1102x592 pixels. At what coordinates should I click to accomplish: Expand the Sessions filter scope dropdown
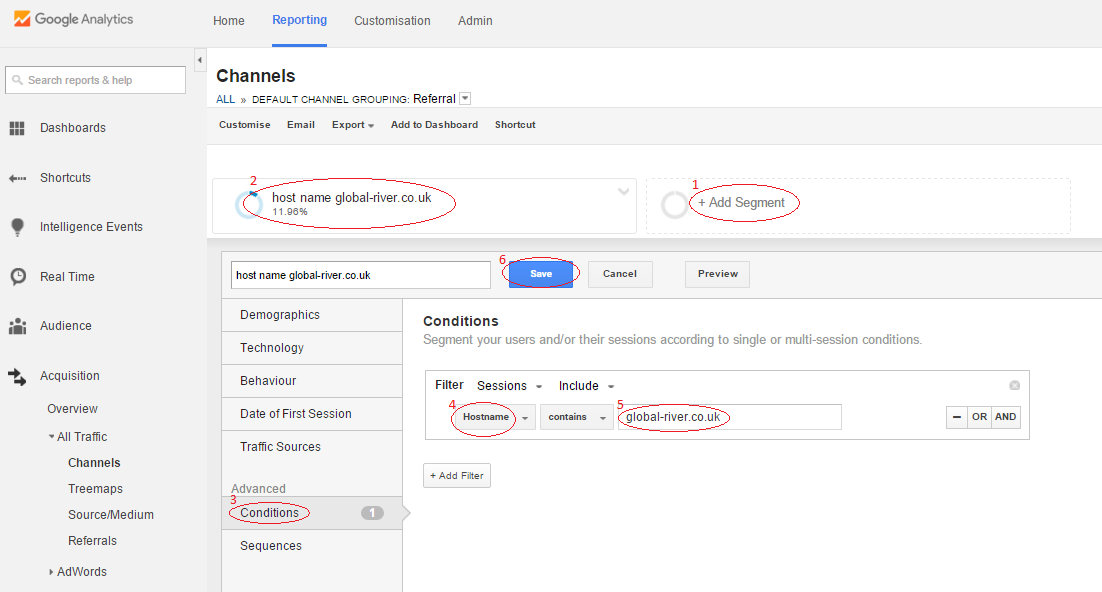point(510,386)
